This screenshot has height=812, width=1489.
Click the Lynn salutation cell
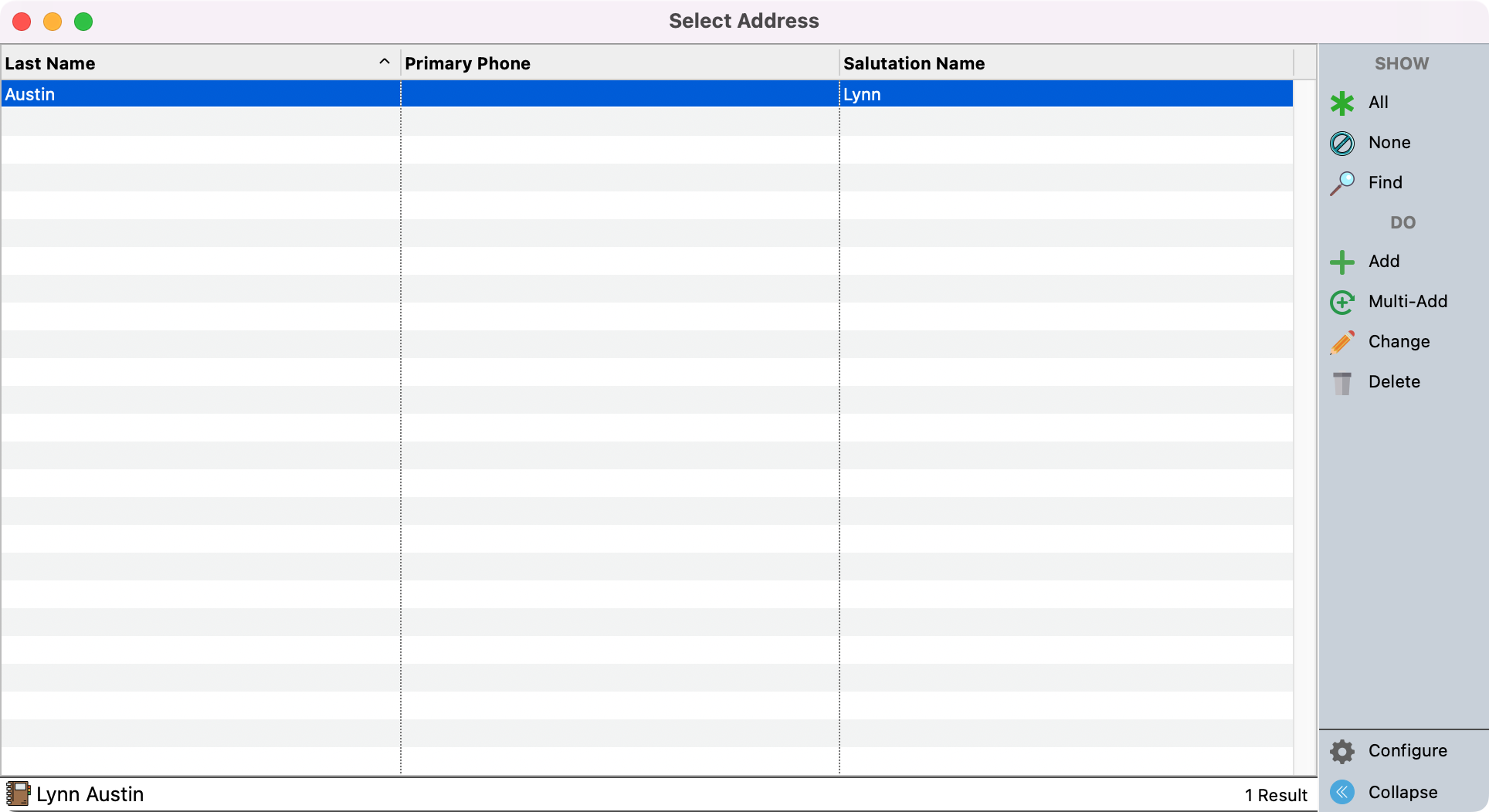point(862,94)
